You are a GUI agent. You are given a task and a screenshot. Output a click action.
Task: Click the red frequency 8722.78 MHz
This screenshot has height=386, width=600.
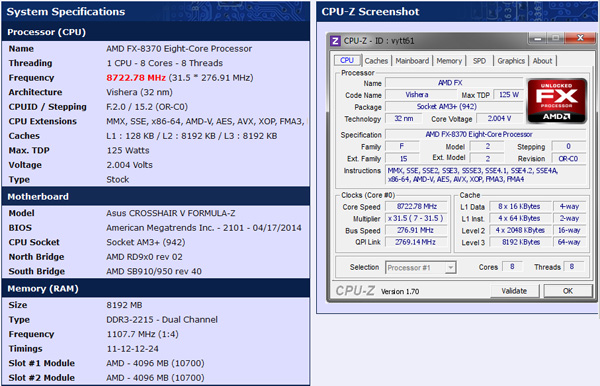click(136, 78)
